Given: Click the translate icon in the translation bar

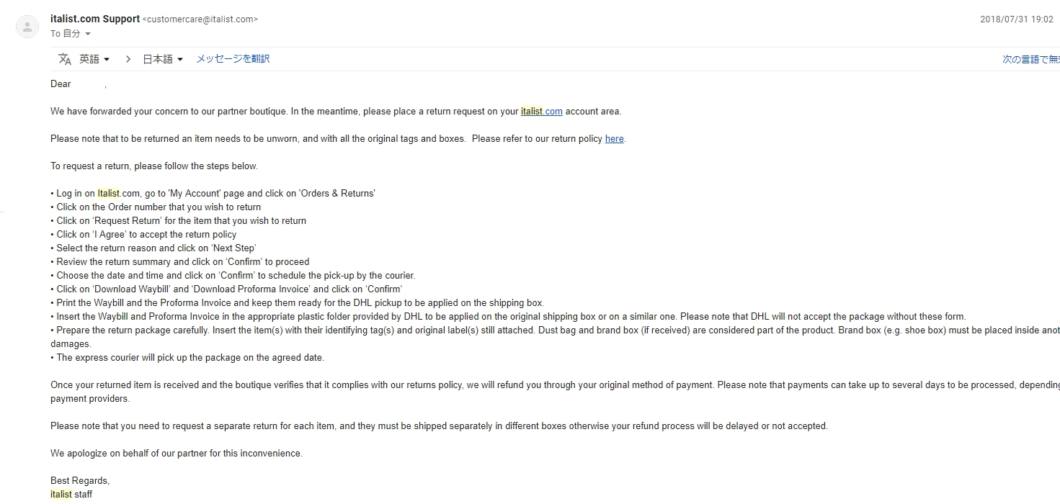Looking at the screenshot, I should (65, 59).
